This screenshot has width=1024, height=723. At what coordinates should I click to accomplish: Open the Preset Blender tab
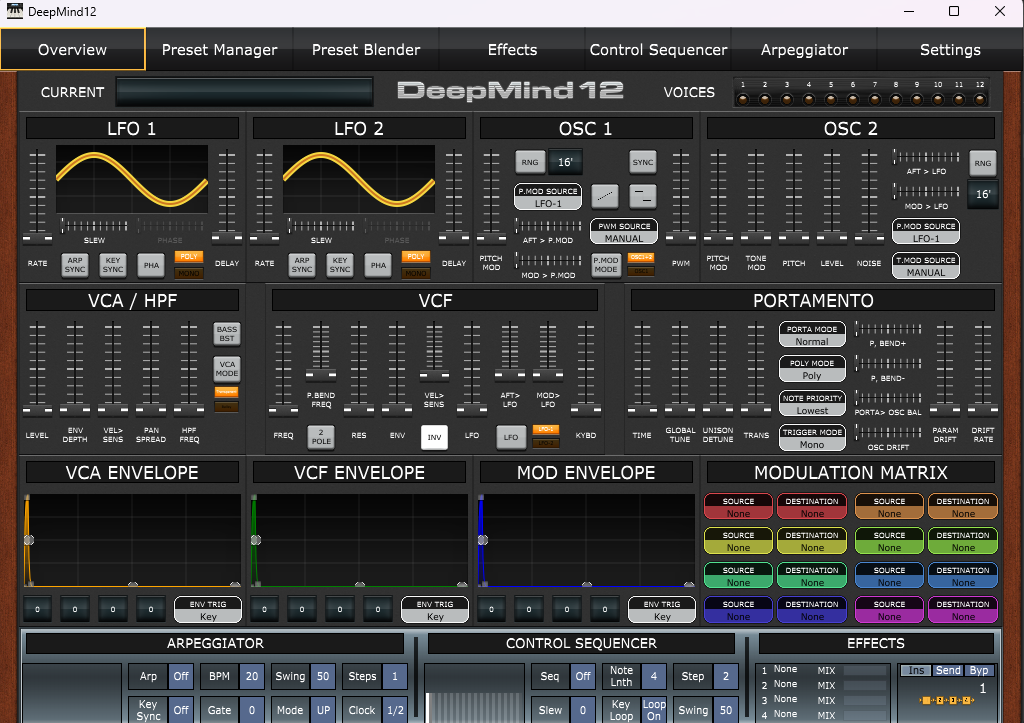click(366, 50)
